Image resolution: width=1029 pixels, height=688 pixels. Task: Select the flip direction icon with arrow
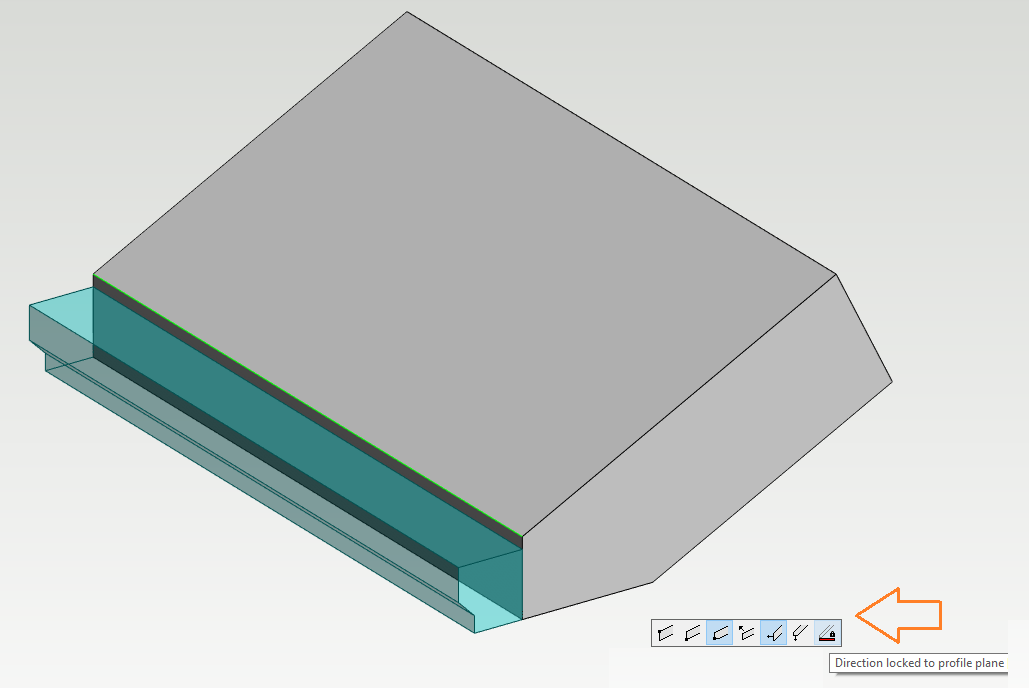[x=746, y=632]
